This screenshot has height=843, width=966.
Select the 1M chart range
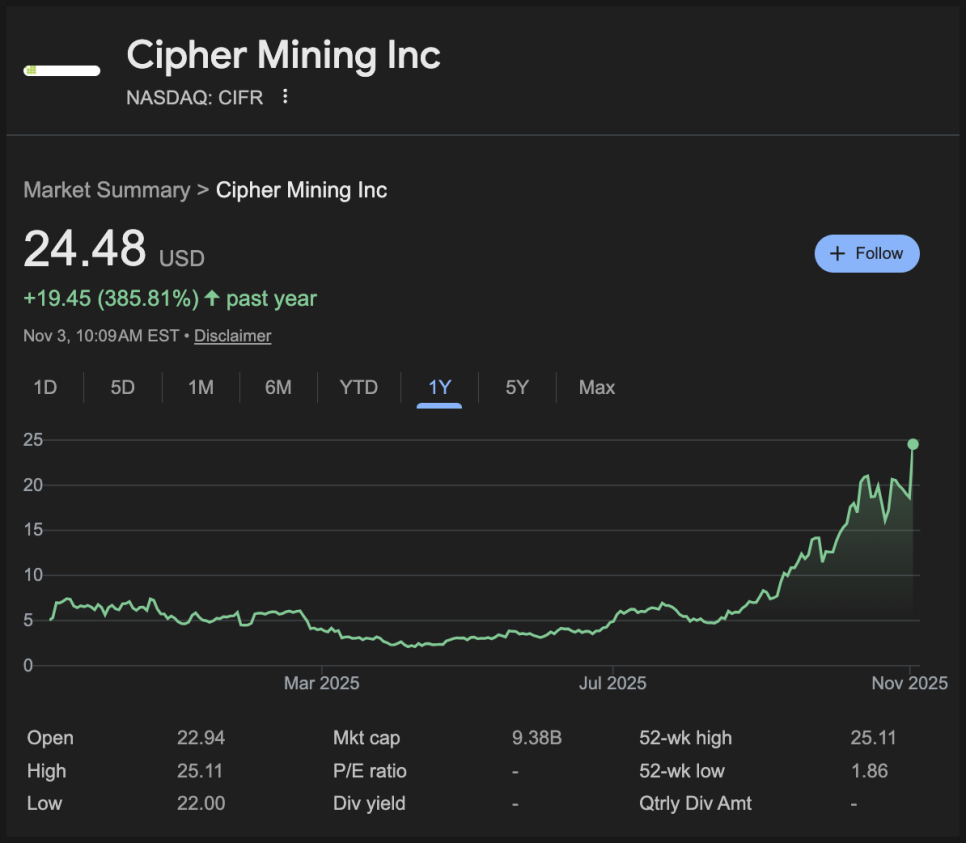(201, 387)
